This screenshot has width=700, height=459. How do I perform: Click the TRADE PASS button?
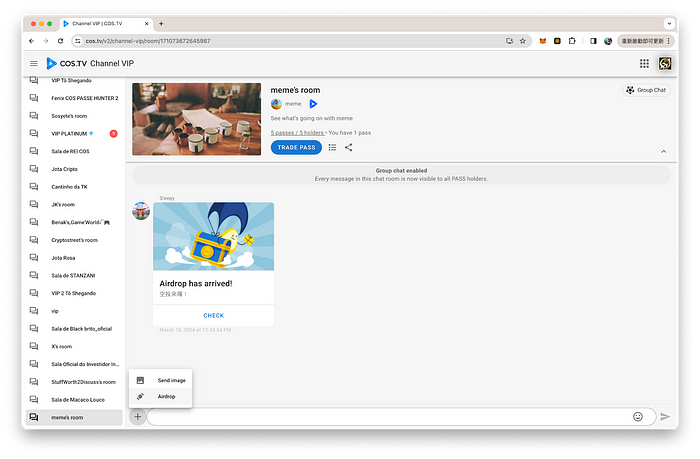tap(296, 147)
